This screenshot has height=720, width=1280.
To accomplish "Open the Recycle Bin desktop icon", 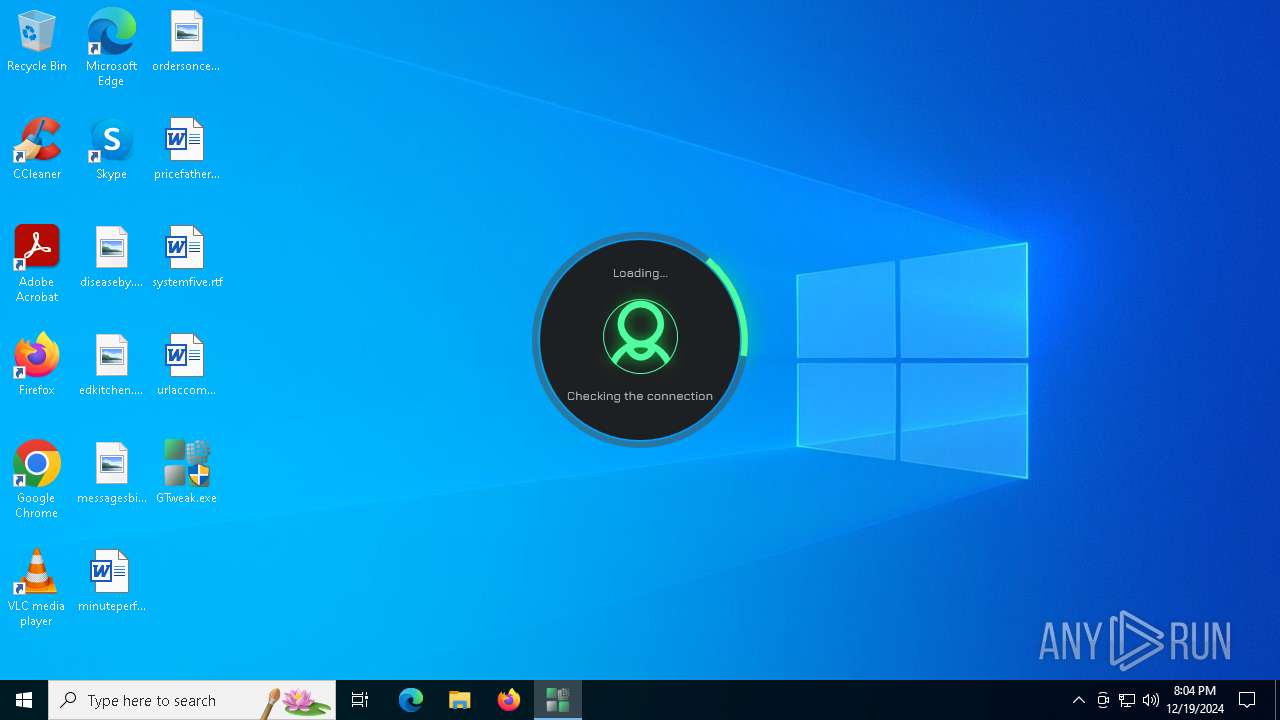I will coord(37,42).
